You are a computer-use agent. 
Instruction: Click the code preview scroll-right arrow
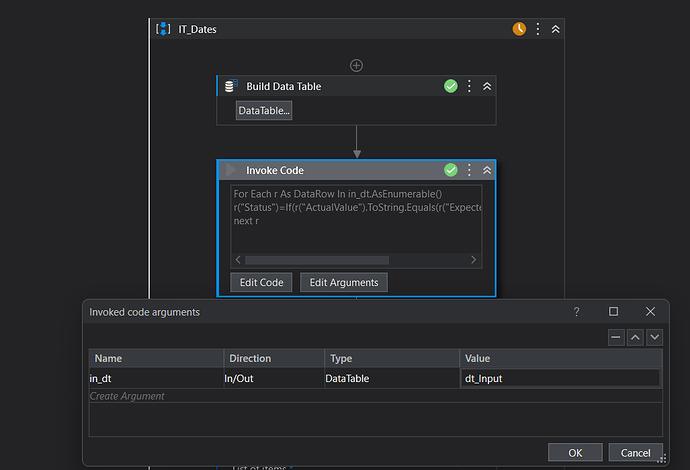473,260
